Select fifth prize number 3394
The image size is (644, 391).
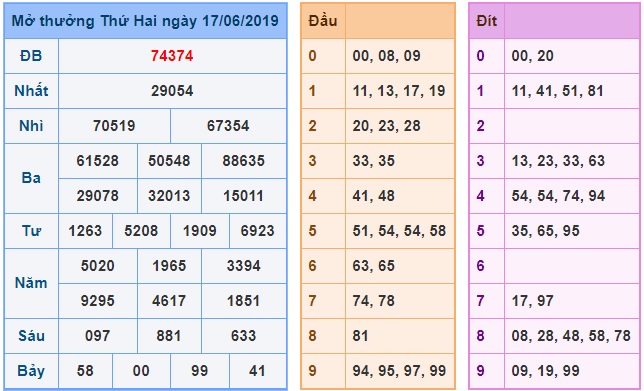click(x=244, y=266)
